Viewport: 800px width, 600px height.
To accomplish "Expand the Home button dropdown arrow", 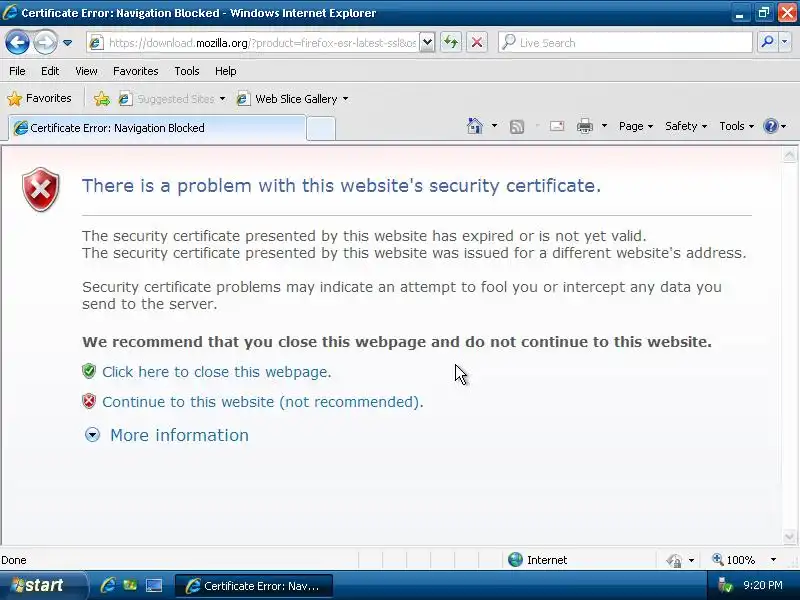I will click(494, 126).
